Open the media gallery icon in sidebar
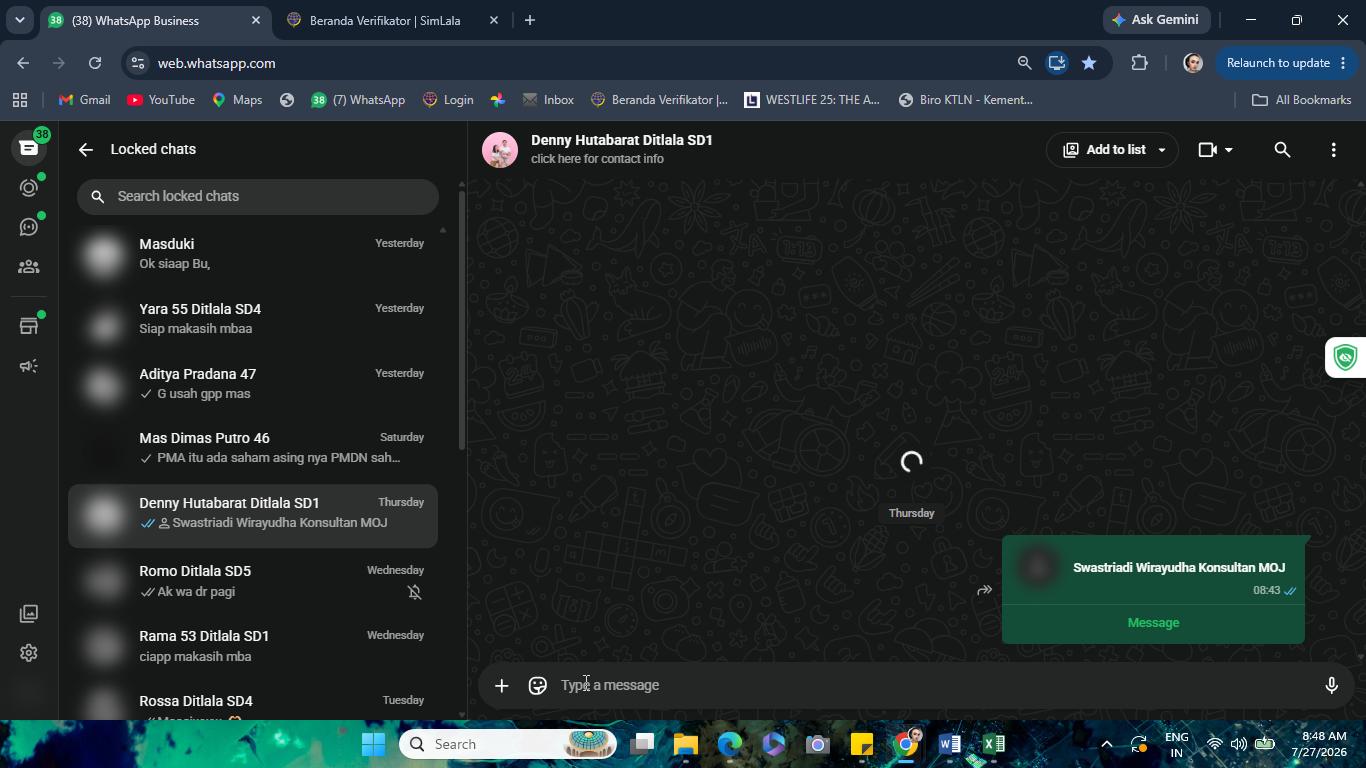Screen dimensions: 1366x768 29,613
